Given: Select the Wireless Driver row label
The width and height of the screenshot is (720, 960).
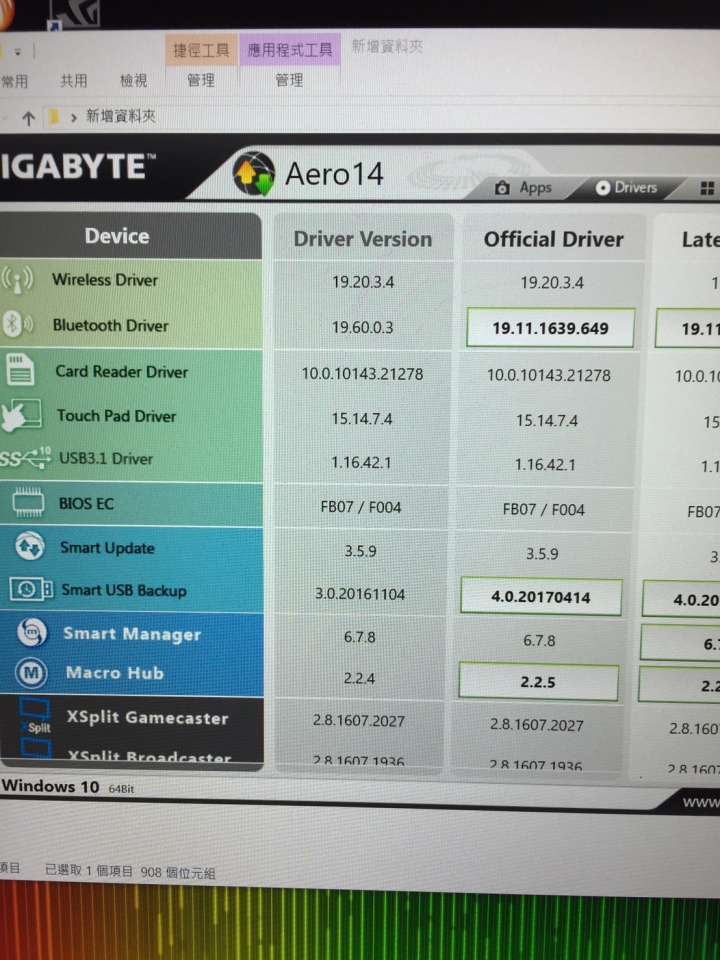Looking at the screenshot, I should pyautogui.click(x=105, y=280).
